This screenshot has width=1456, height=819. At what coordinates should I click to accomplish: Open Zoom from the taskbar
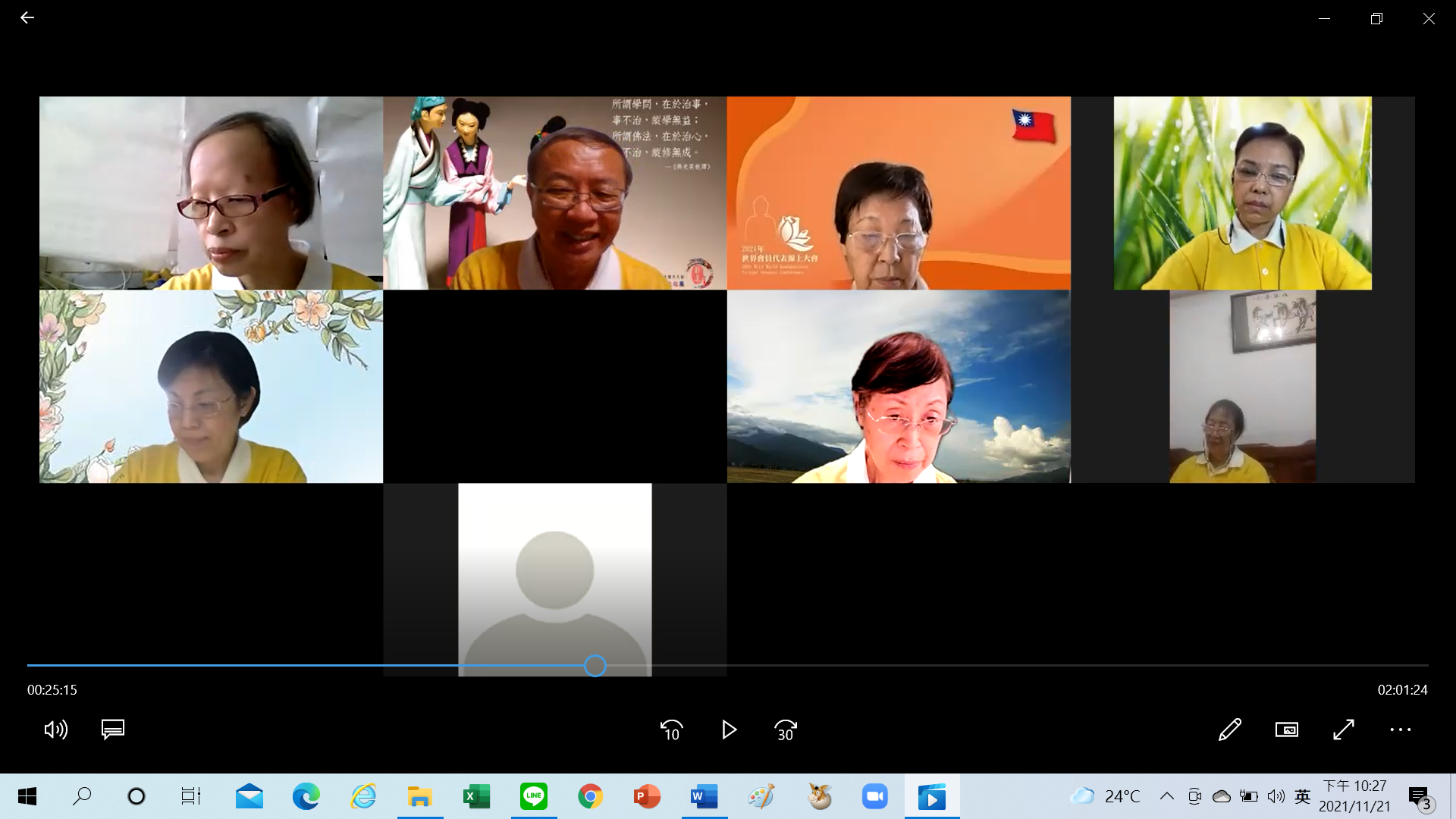tap(874, 796)
